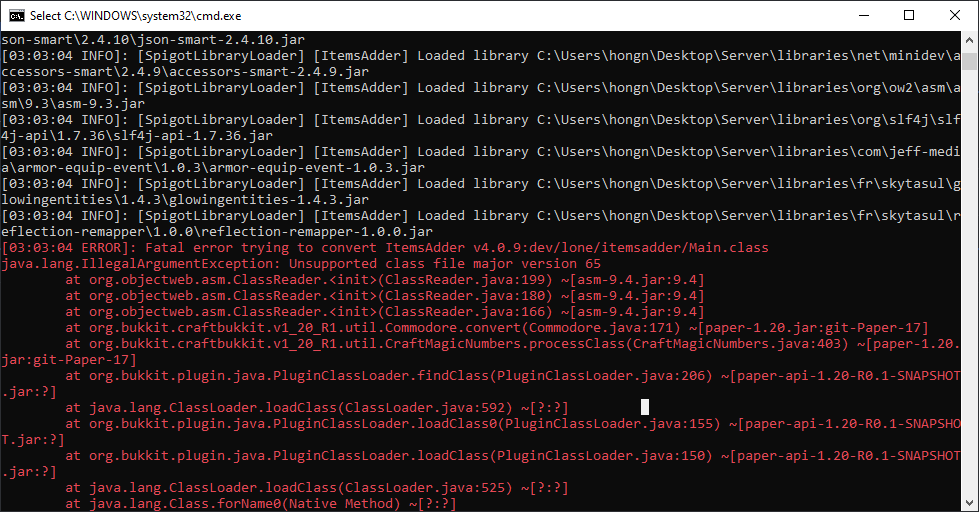This screenshot has width=979, height=512.
Task: Click 'PluginClassLoader.java:206' stack trace text
Action: tap(601, 375)
